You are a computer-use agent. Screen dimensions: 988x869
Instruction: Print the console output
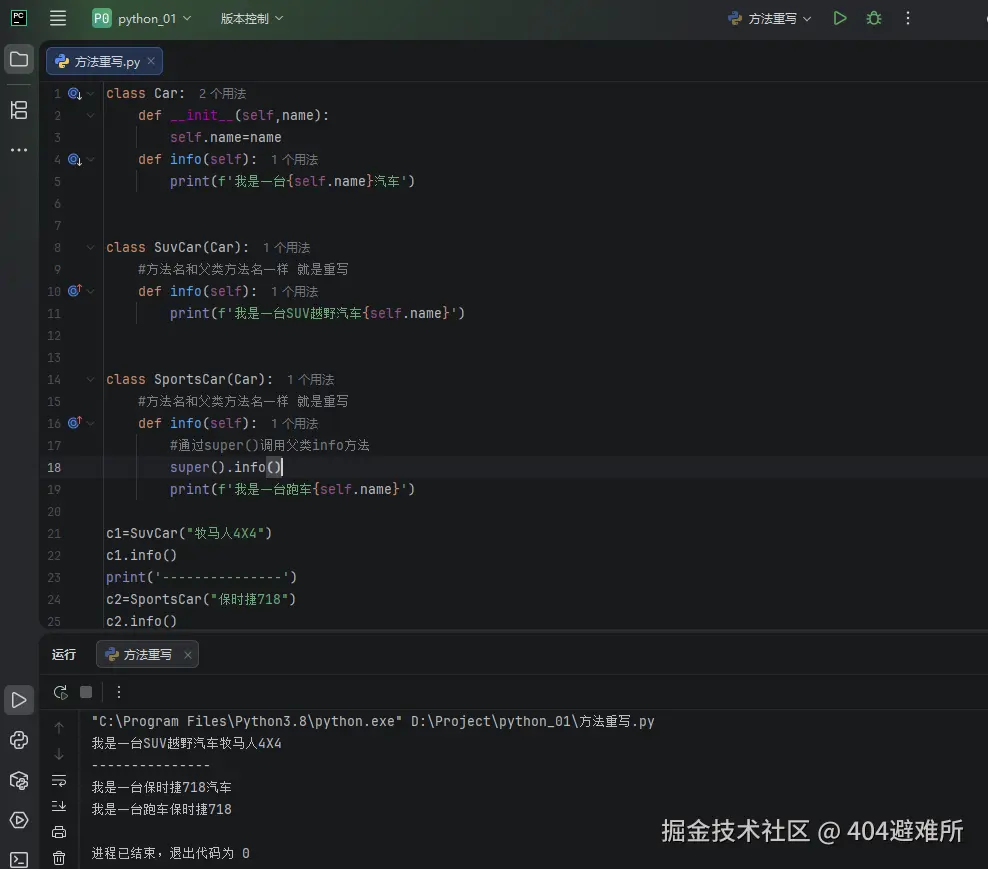(59, 832)
